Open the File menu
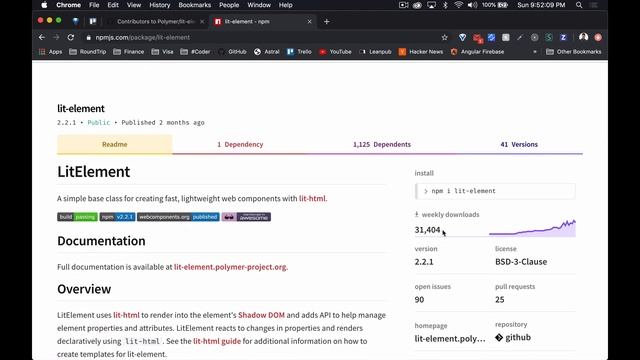Screen dimensions: 640x360 tap(94, 5)
